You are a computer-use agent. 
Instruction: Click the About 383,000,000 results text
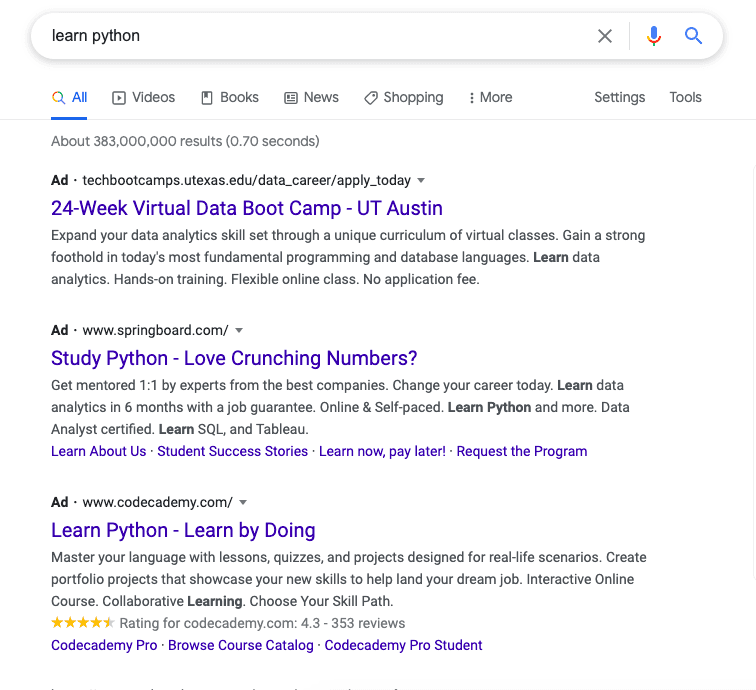click(x=185, y=141)
